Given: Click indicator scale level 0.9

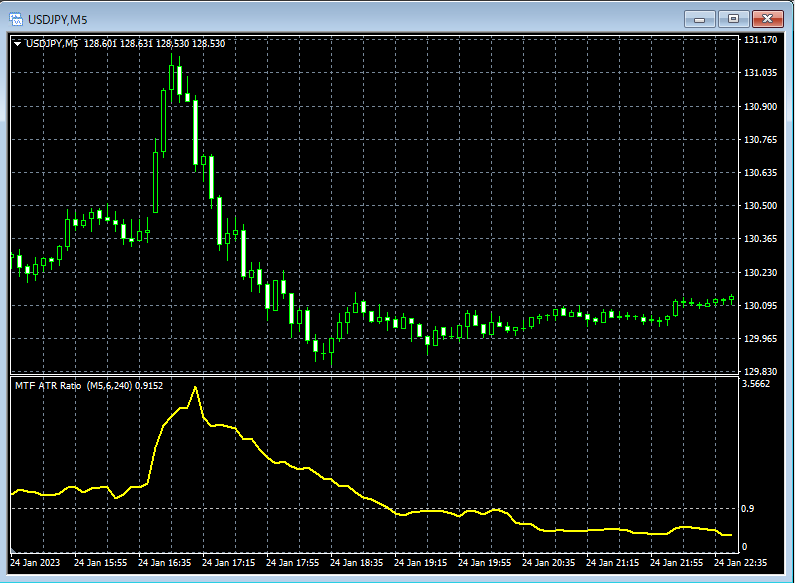Looking at the screenshot, I should coord(748,508).
